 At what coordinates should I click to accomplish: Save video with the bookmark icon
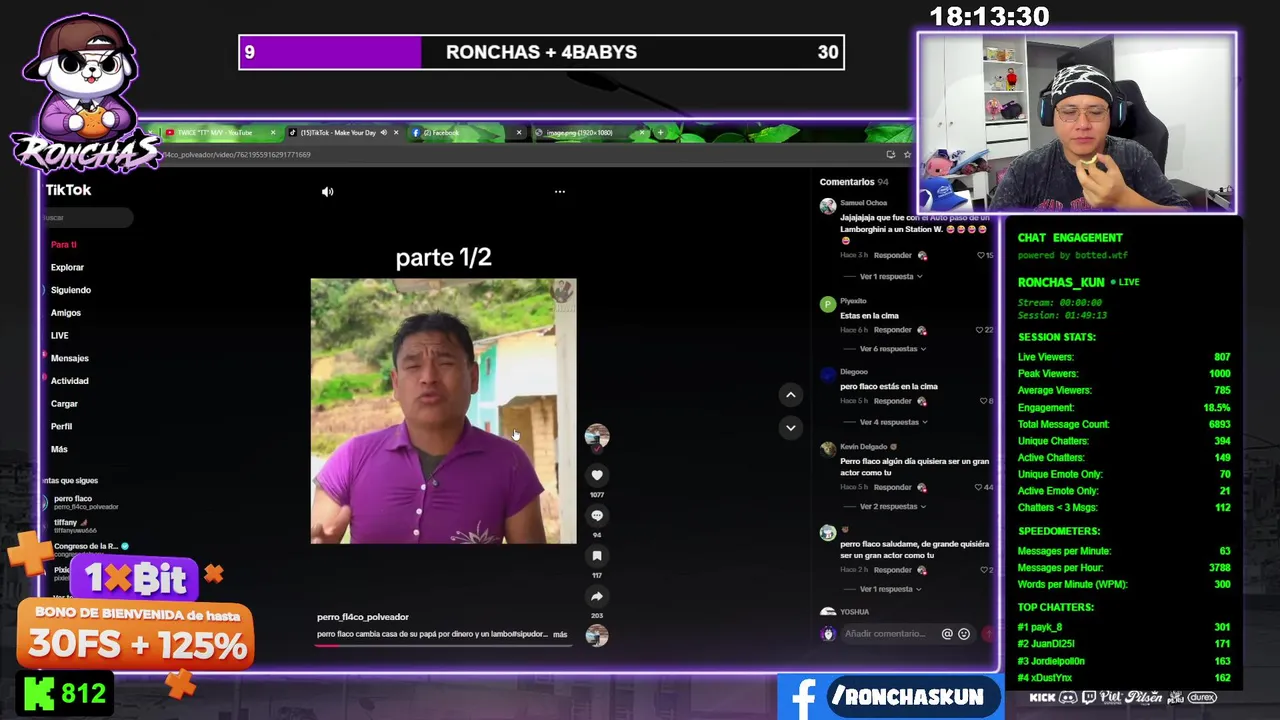coord(597,556)
